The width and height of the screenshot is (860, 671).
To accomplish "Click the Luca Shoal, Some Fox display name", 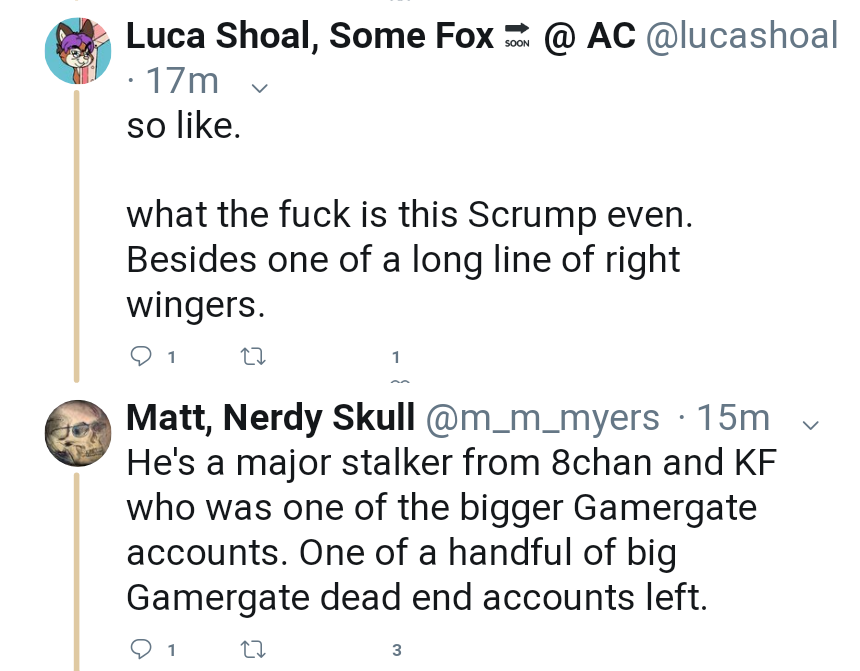I will [310, 36].
